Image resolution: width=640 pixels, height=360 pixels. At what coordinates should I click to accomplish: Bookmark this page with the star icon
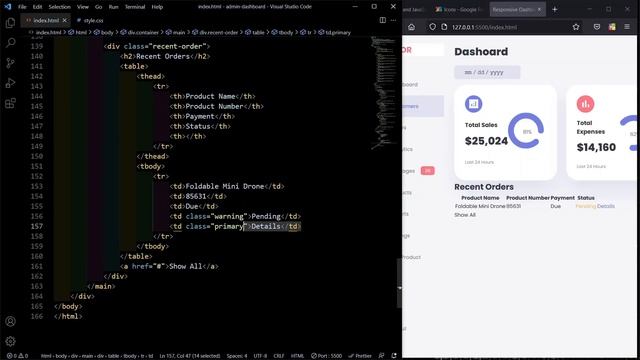click(576, 27)
